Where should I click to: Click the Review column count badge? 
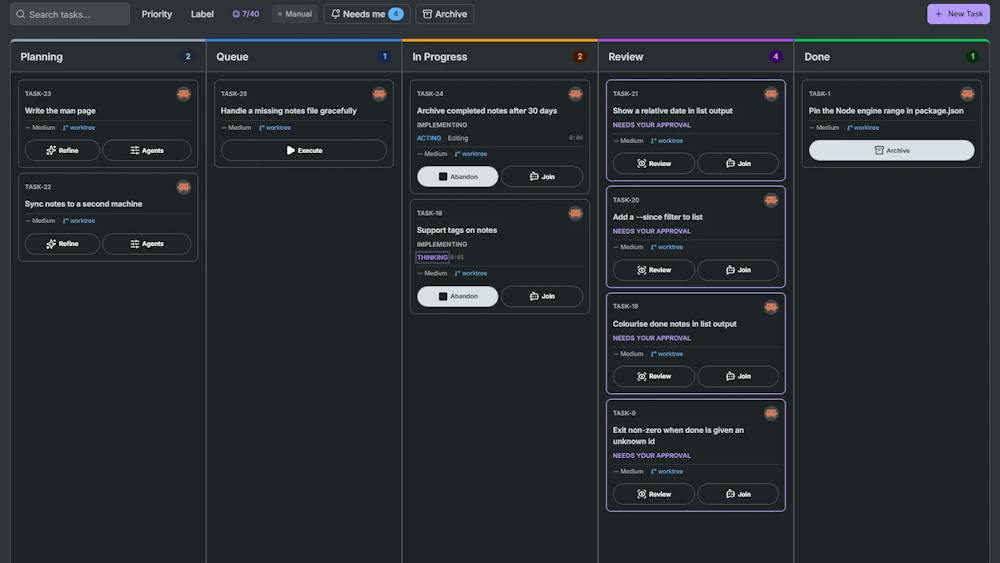tap(776, 57)
